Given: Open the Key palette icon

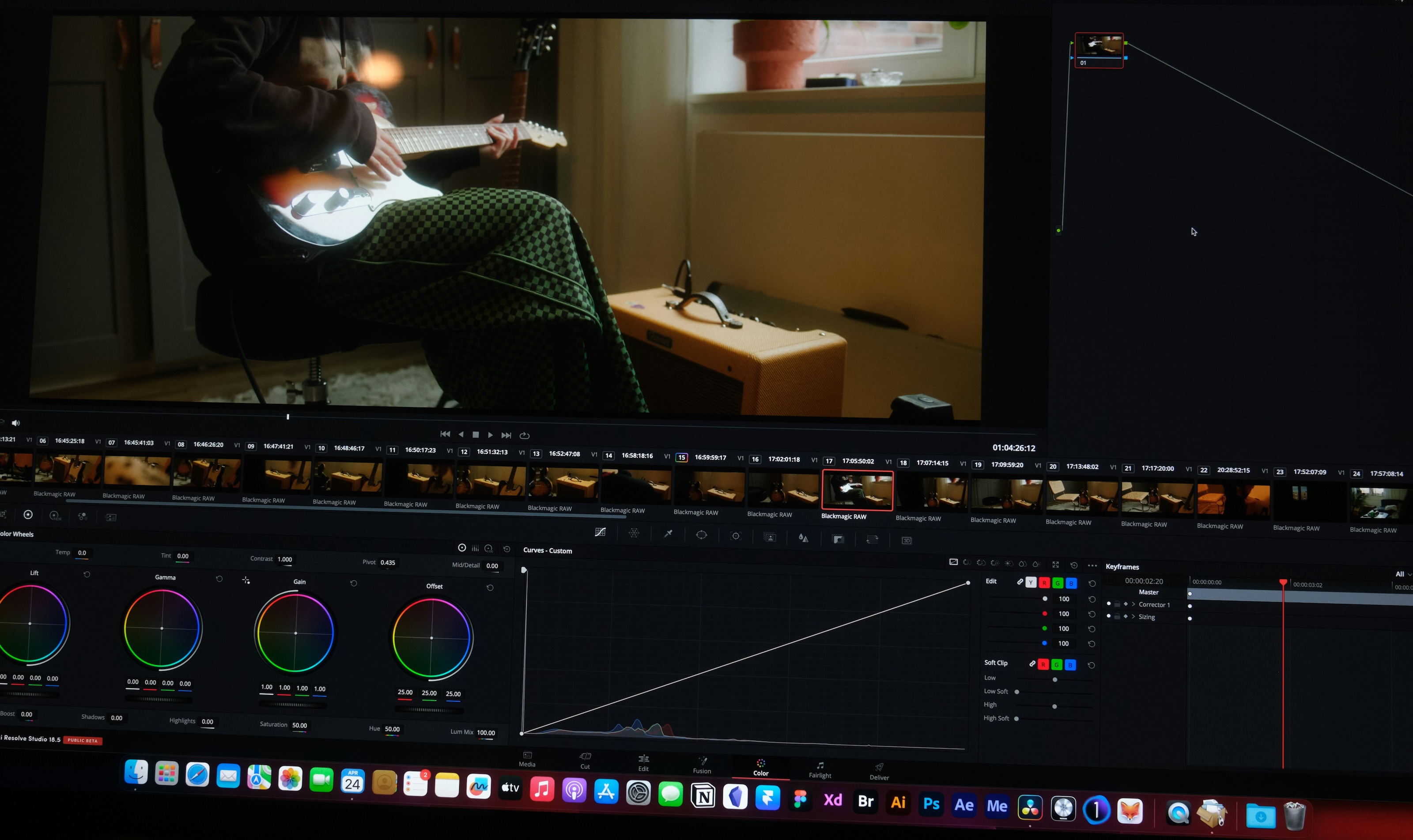Looking at the screenshot, I should click(839, 539).
